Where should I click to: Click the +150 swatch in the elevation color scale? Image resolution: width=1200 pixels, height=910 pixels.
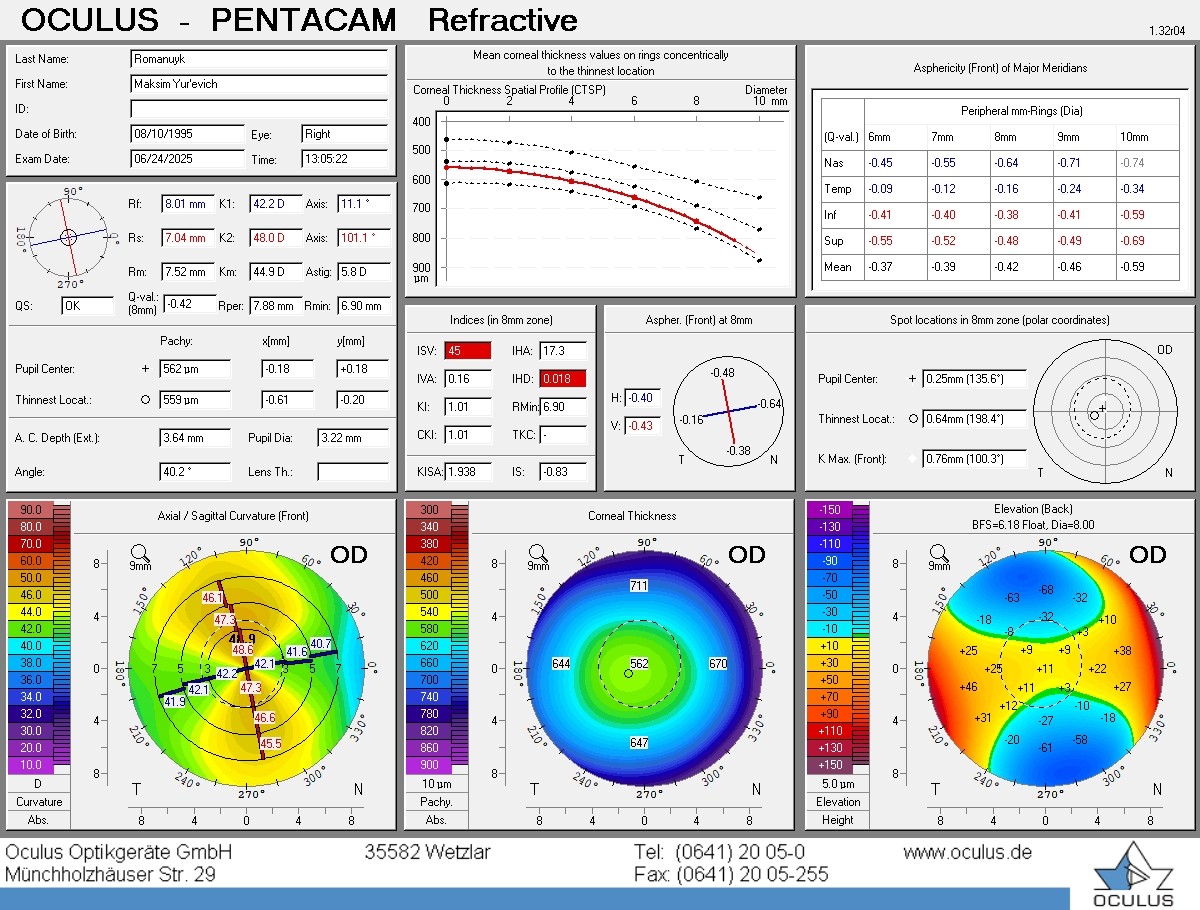coord(830,765)
